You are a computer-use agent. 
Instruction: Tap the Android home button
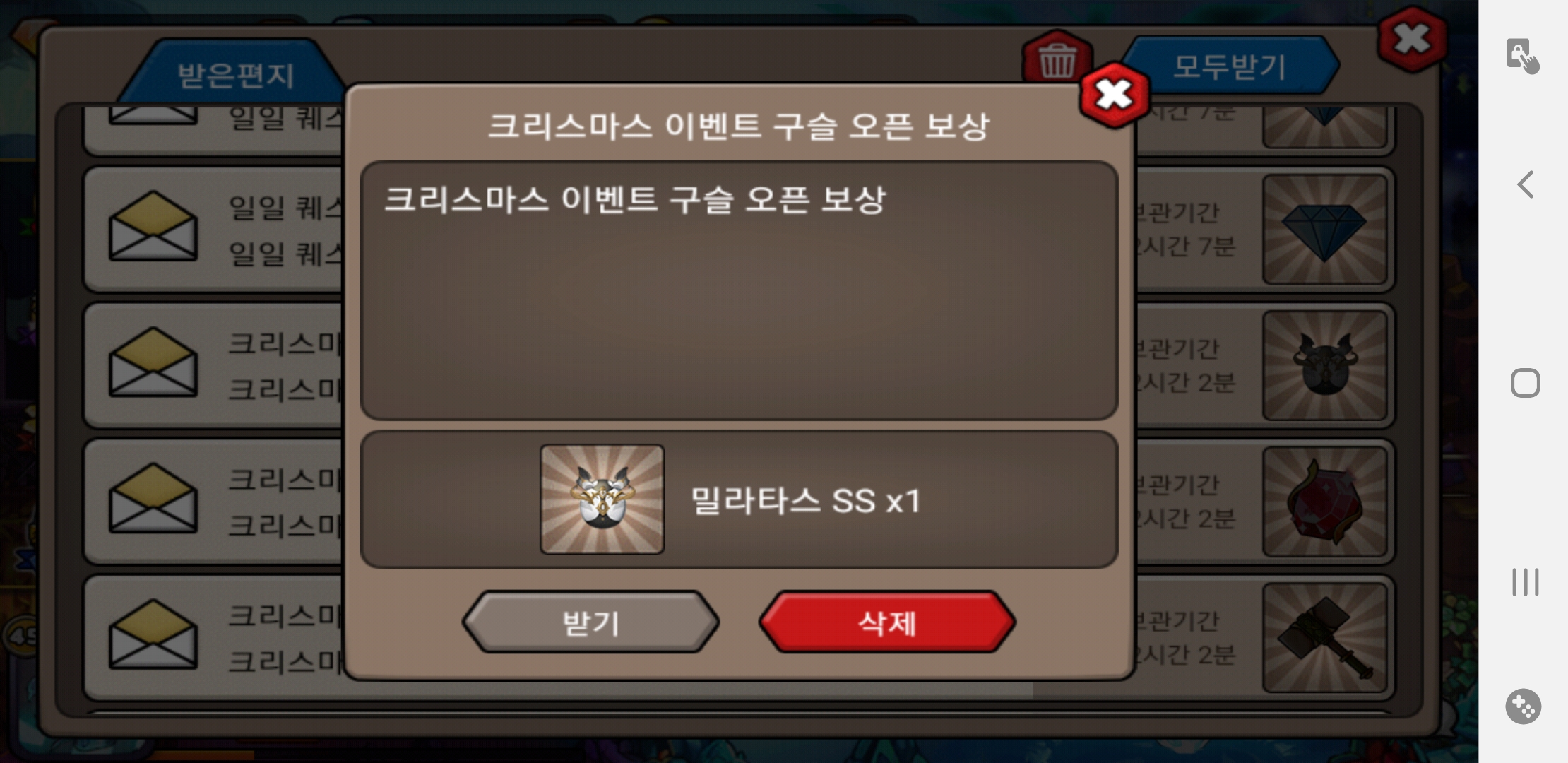pyautogui.click(x=1525, y=383)
